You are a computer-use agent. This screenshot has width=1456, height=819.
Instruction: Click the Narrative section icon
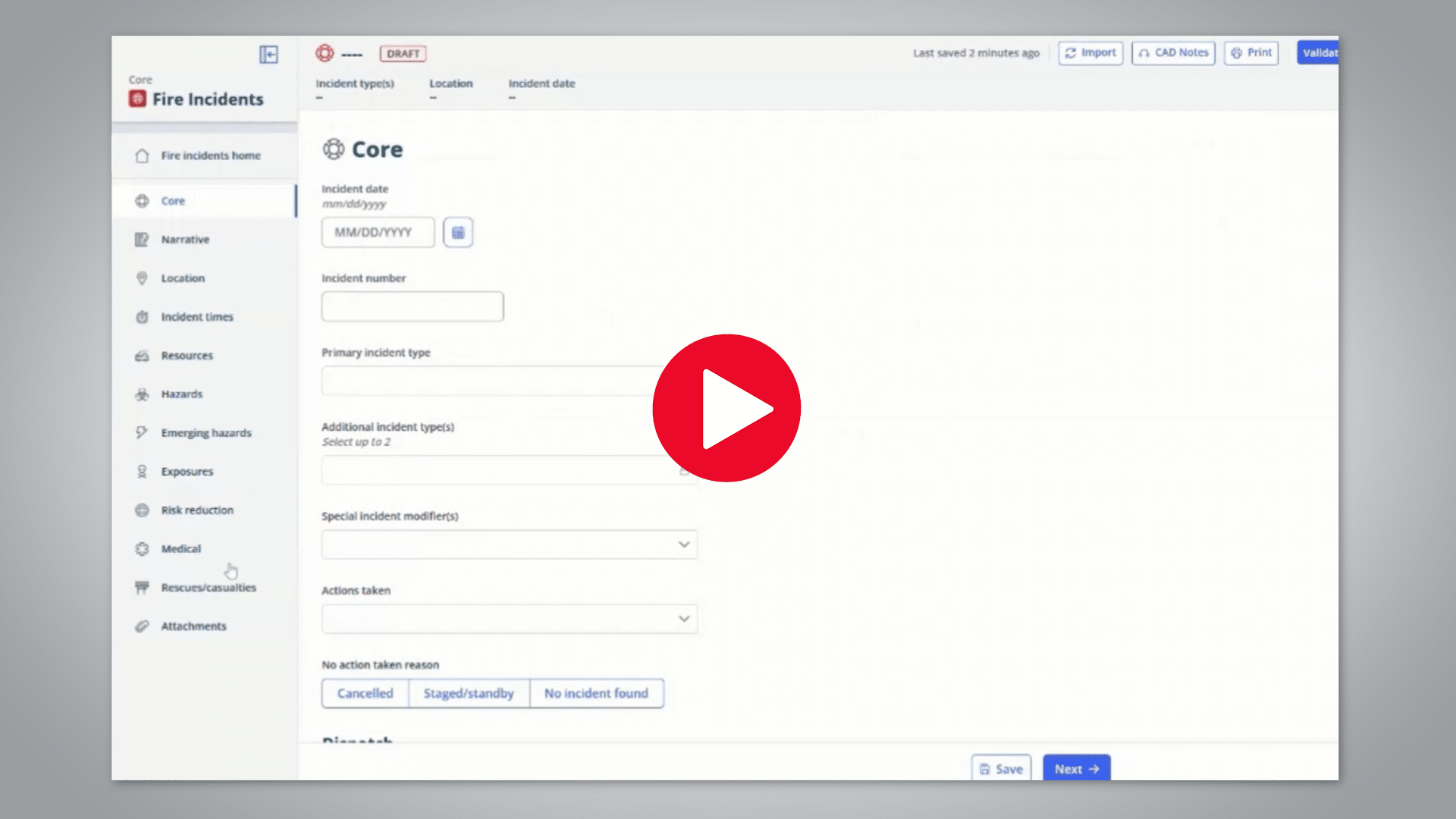click(142, 240)
